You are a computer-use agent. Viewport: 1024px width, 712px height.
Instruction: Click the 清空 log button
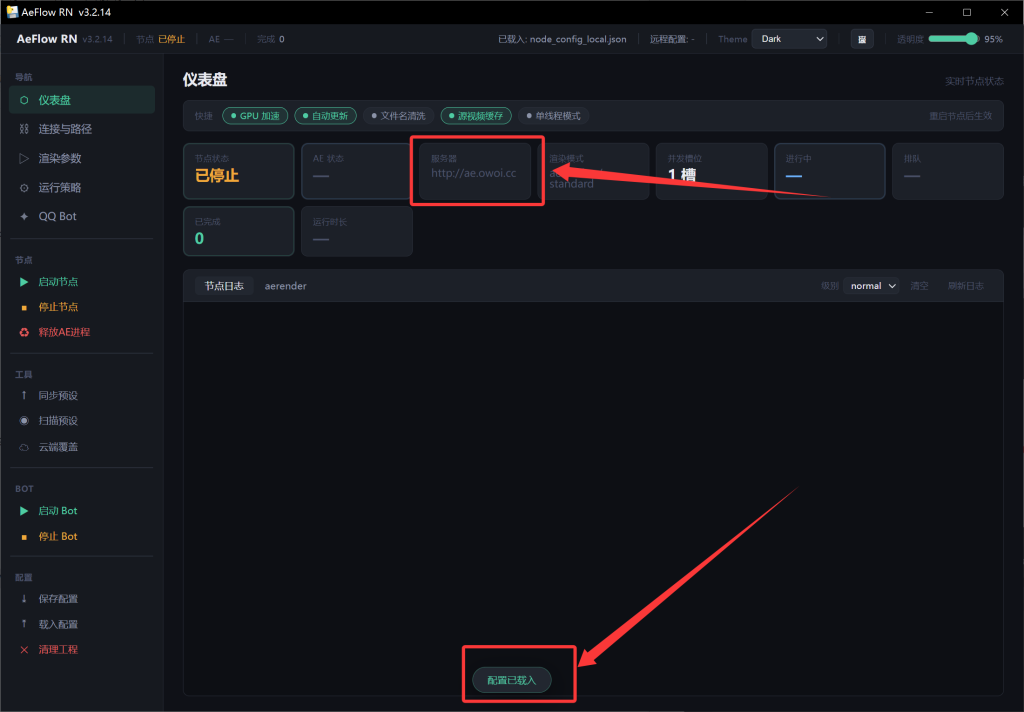click(x=919, y=286)
